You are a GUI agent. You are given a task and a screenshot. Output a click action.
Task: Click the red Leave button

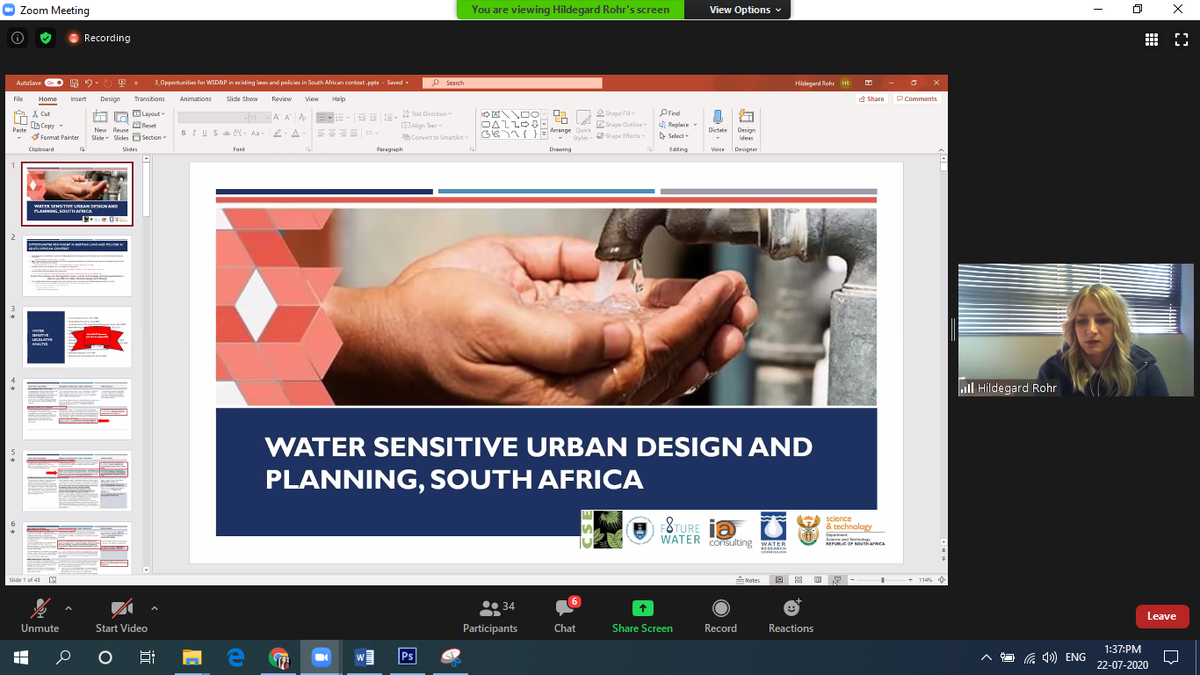tap(1161, 616)
